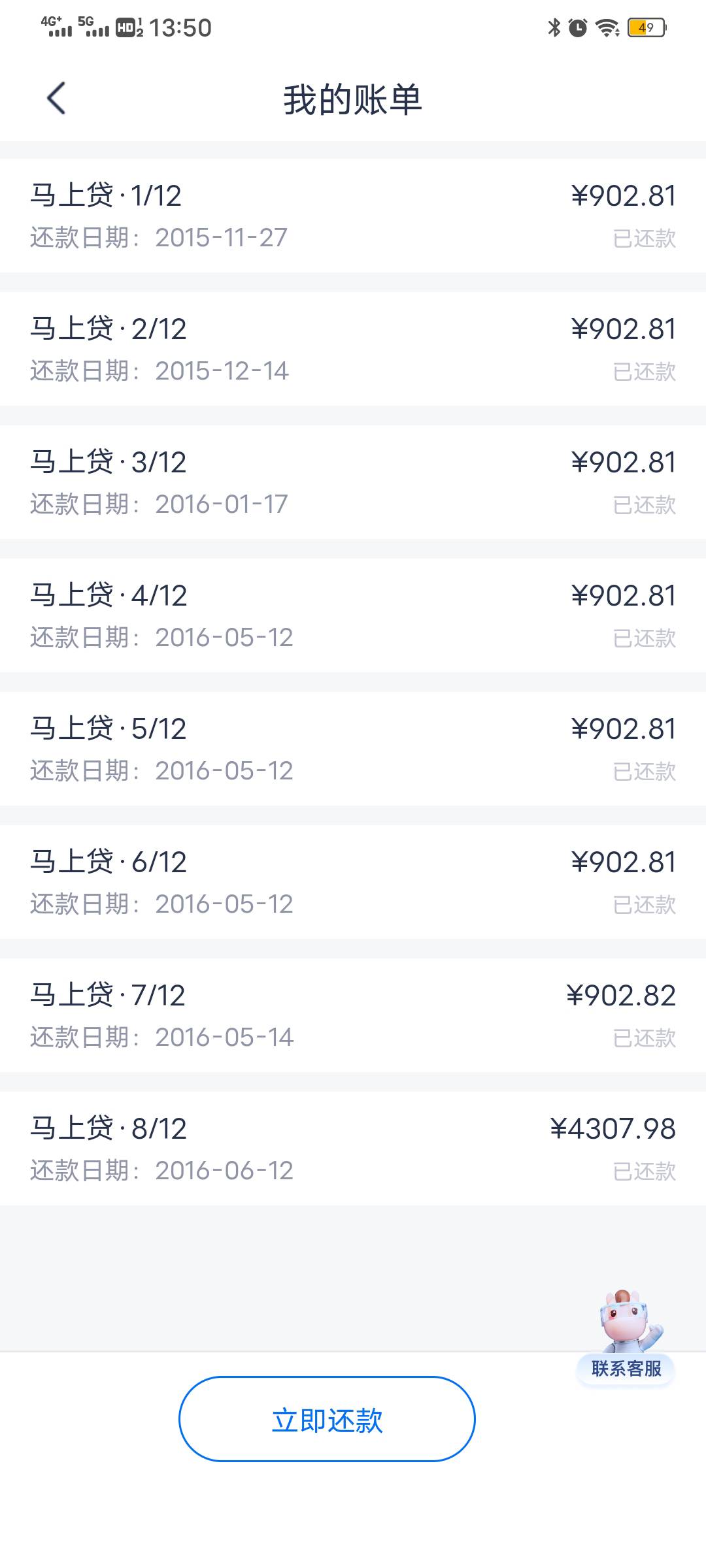The image size is (706, 1568).
Task: Tap the Wi-Fi status icon
Action: [x=607, y=27]
